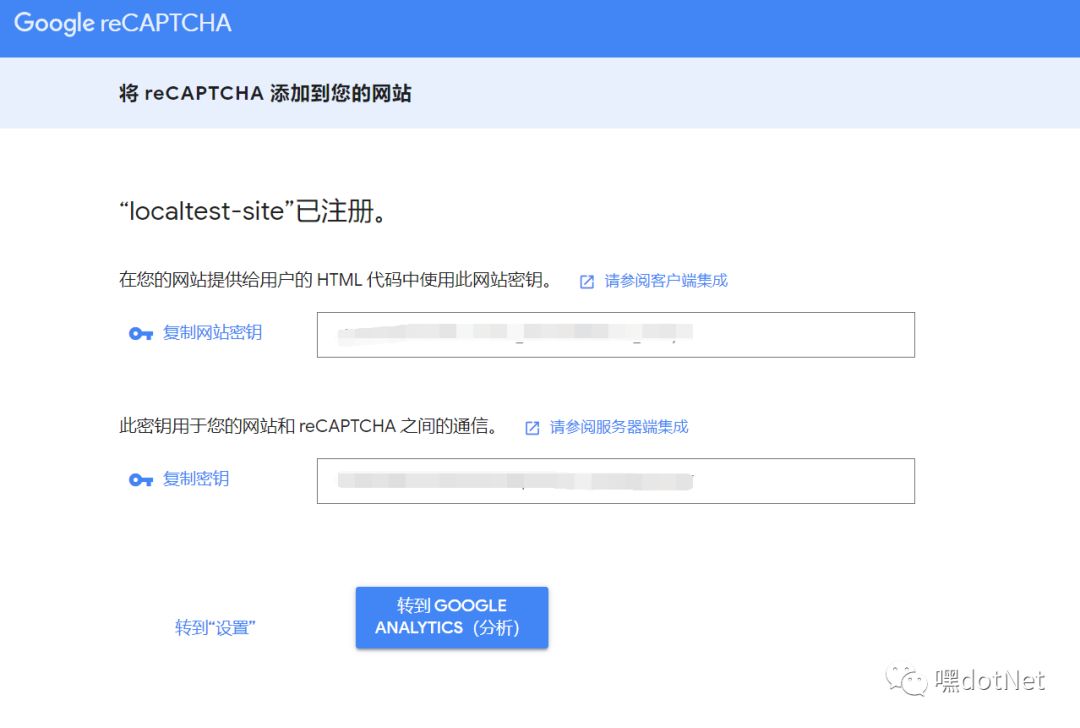Click the “localtest-site”已注册 heading
The image size is (1080, 728).
(253, 211)
